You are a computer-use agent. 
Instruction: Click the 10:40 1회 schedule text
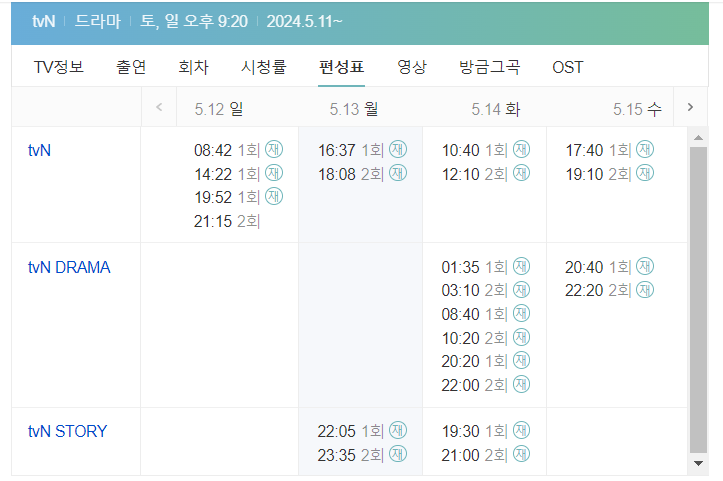point(474,150)
